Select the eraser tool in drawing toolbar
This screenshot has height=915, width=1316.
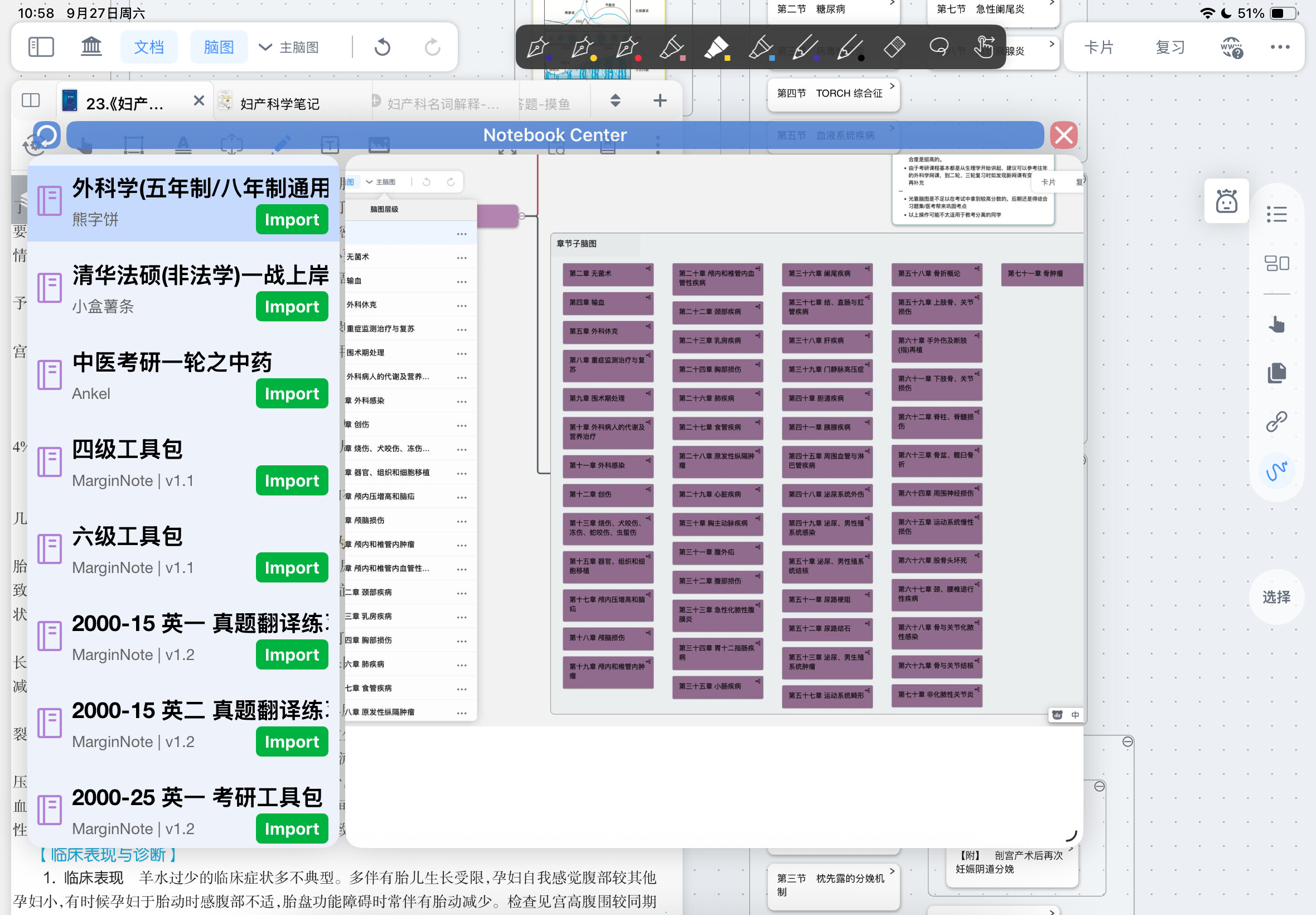tap(894, 47)
